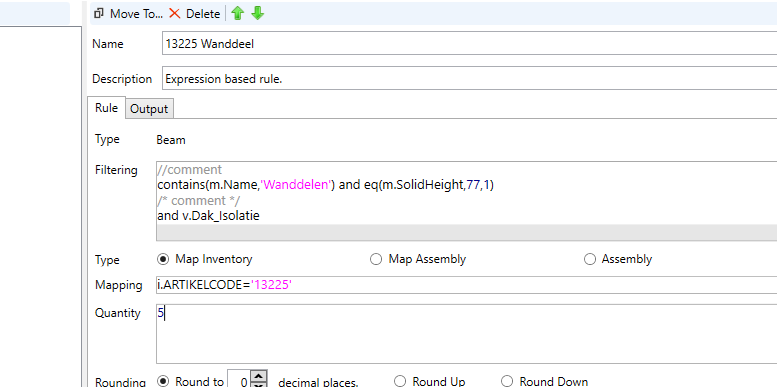Viewport: 777px width, 387px height.
Task: Click the 'Beam' type value text
Action: (170, 140)
